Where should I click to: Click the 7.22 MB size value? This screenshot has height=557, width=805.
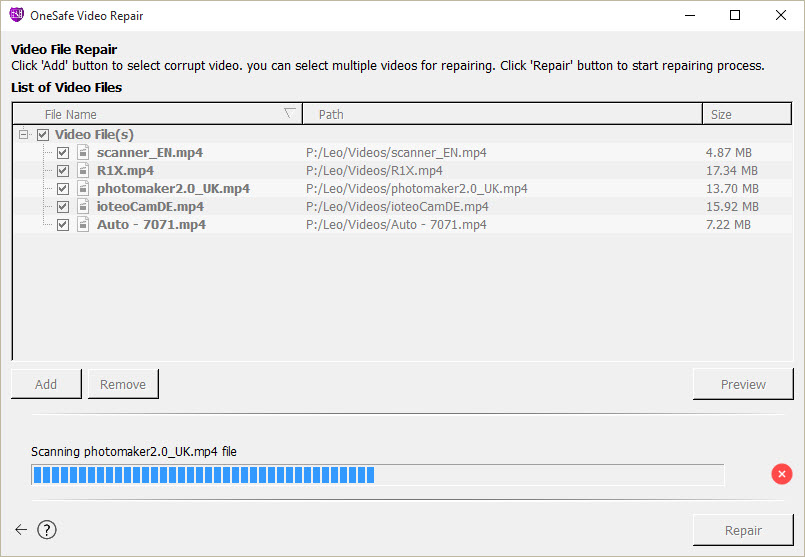728,224
